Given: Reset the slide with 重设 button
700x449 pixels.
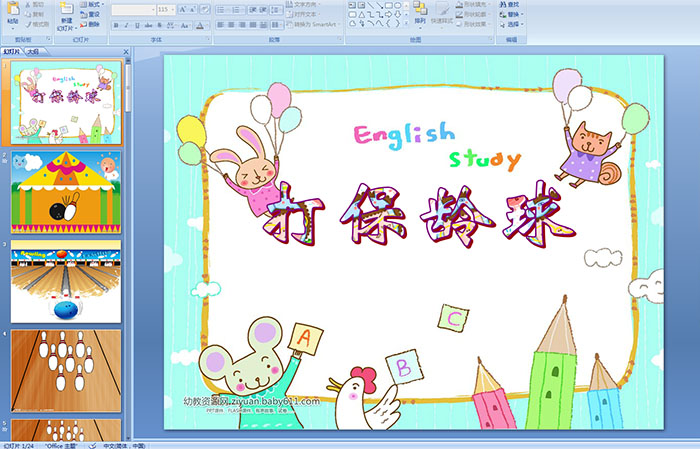Looking at the screenshot, I should [x=90, y=15].
